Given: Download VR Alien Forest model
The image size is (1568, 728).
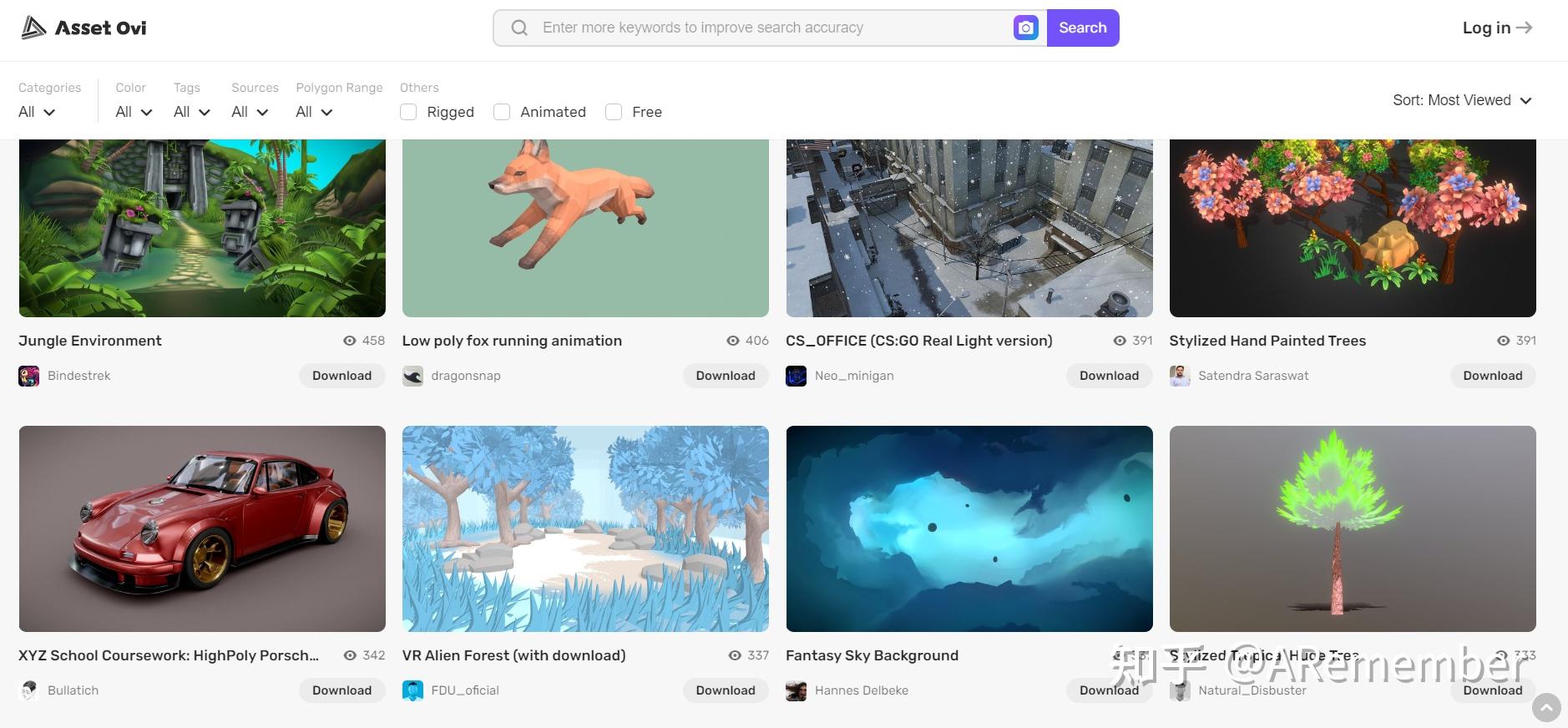Looking at the screenshot, I should (726, 690).
